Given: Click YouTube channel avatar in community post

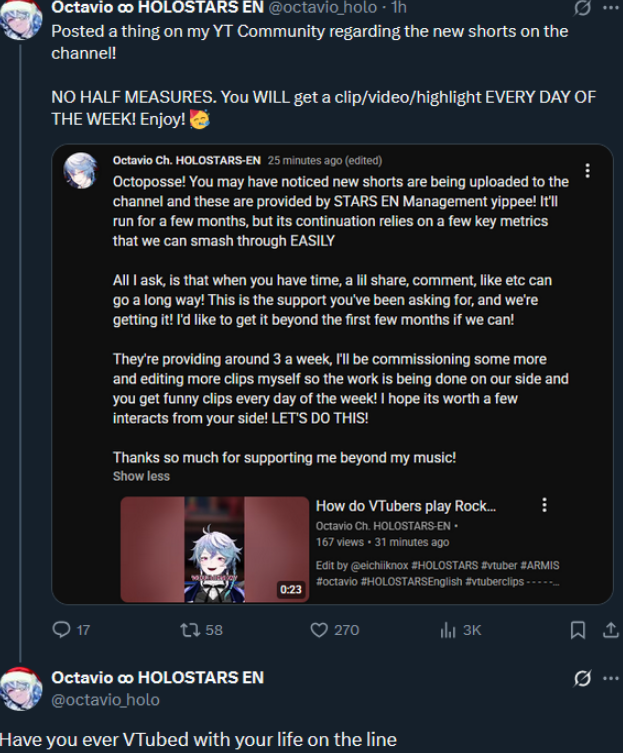Looking at the screenshot, I should click(80, 170).
